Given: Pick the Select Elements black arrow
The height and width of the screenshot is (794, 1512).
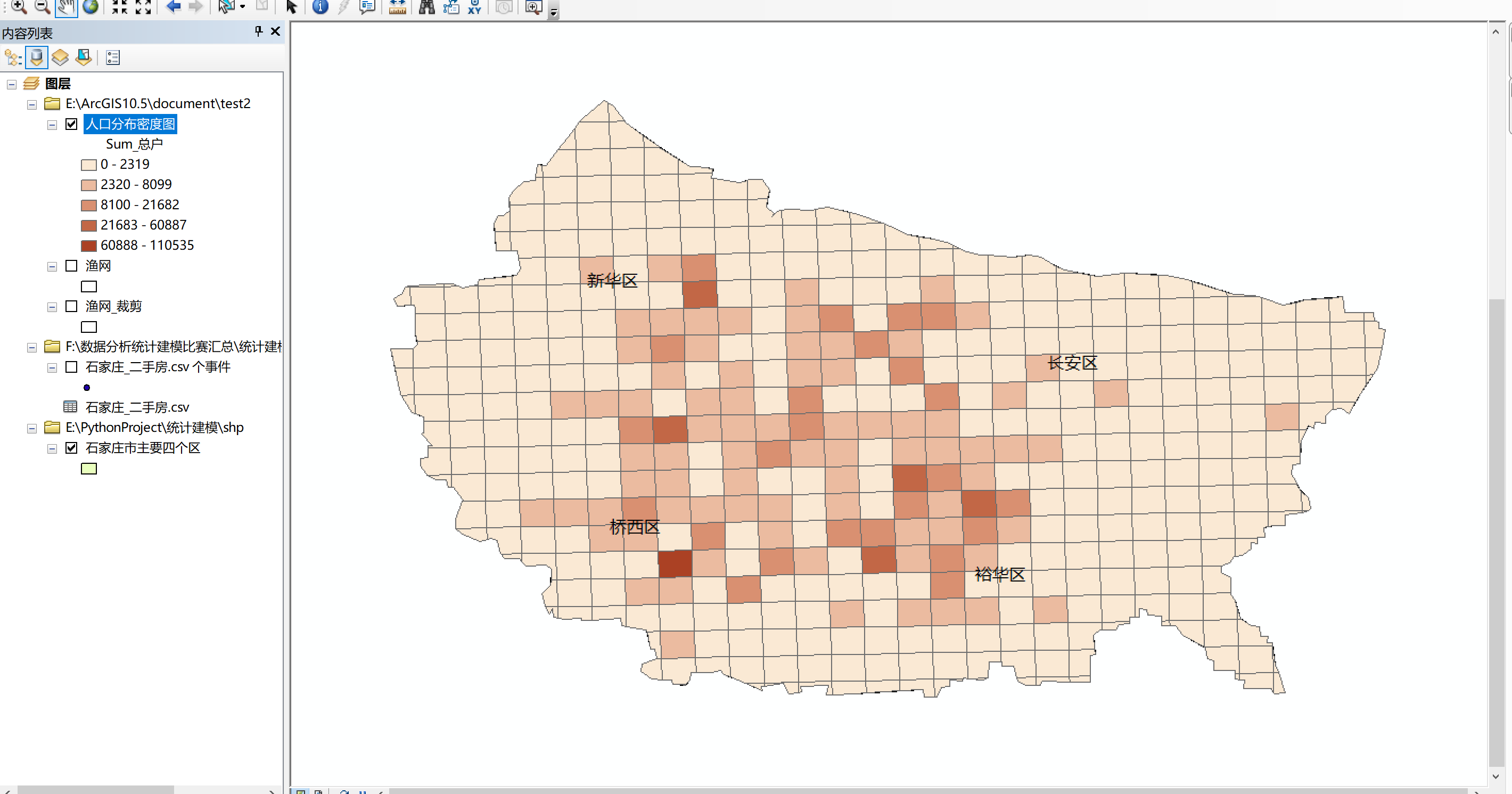Looking at the screenshot, I should click(x=291, y=6).
